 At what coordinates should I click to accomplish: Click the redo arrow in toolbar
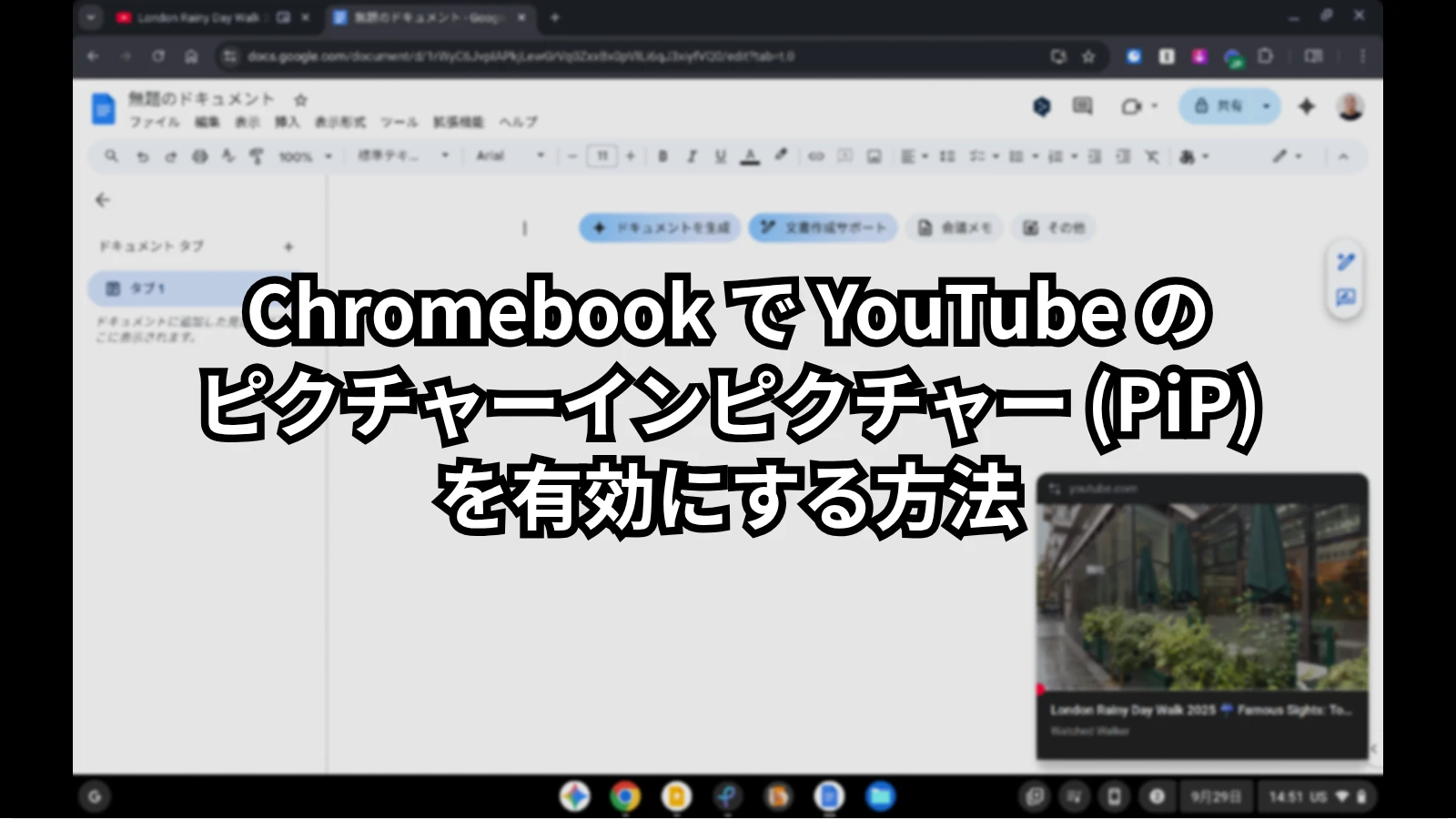pyautogui.click(x=170, y=157)
